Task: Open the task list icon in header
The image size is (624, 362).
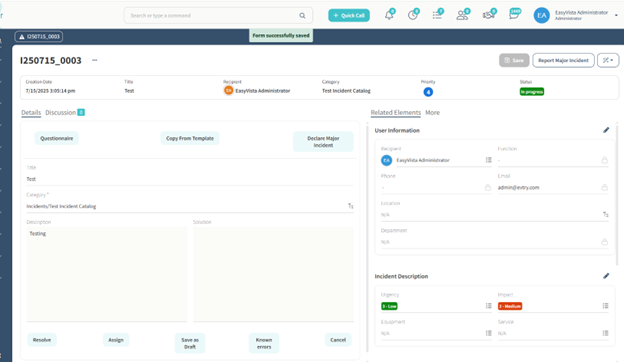Action: click(x=437, y=15)
